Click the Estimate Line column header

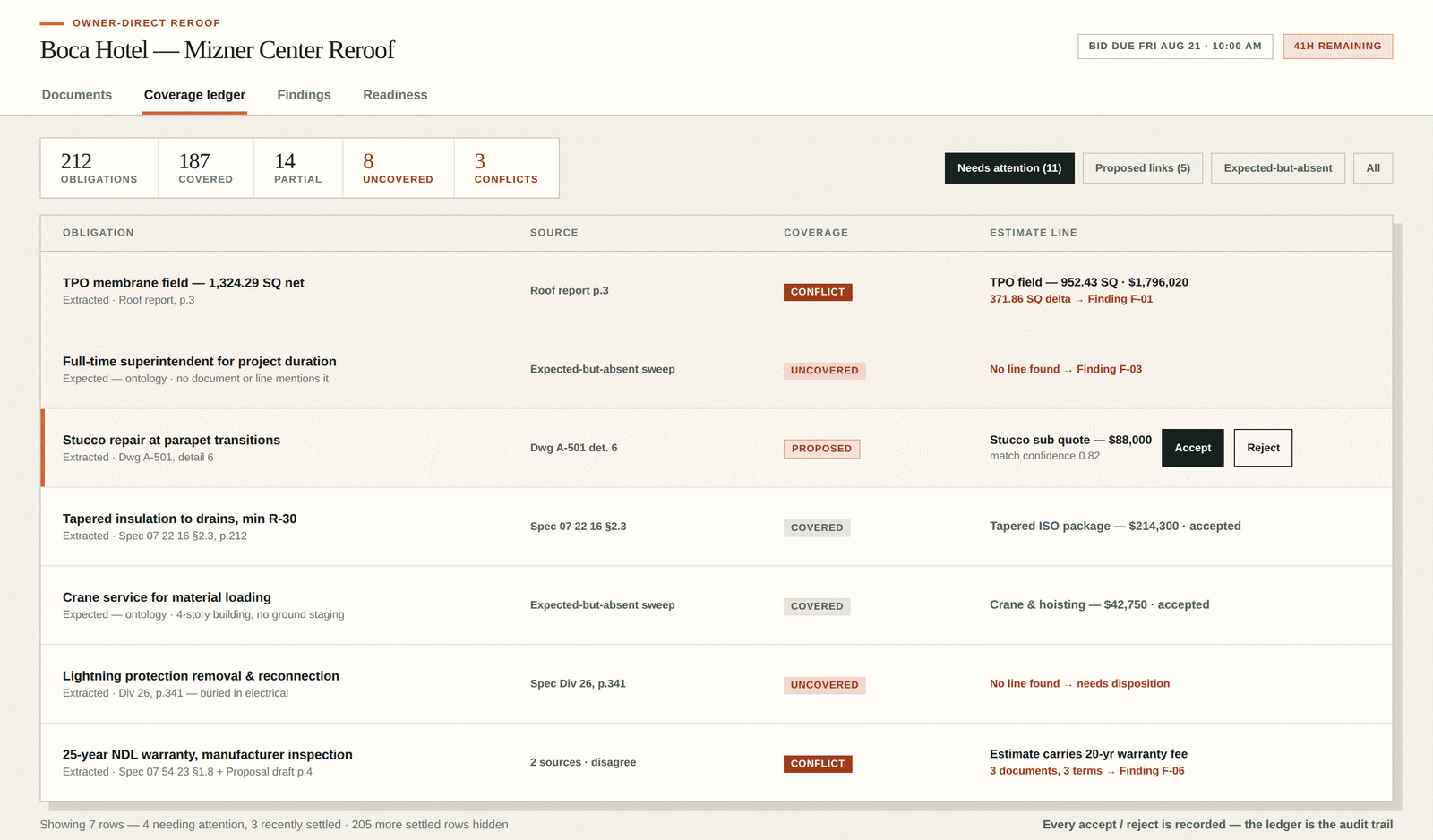(1034, 233)
